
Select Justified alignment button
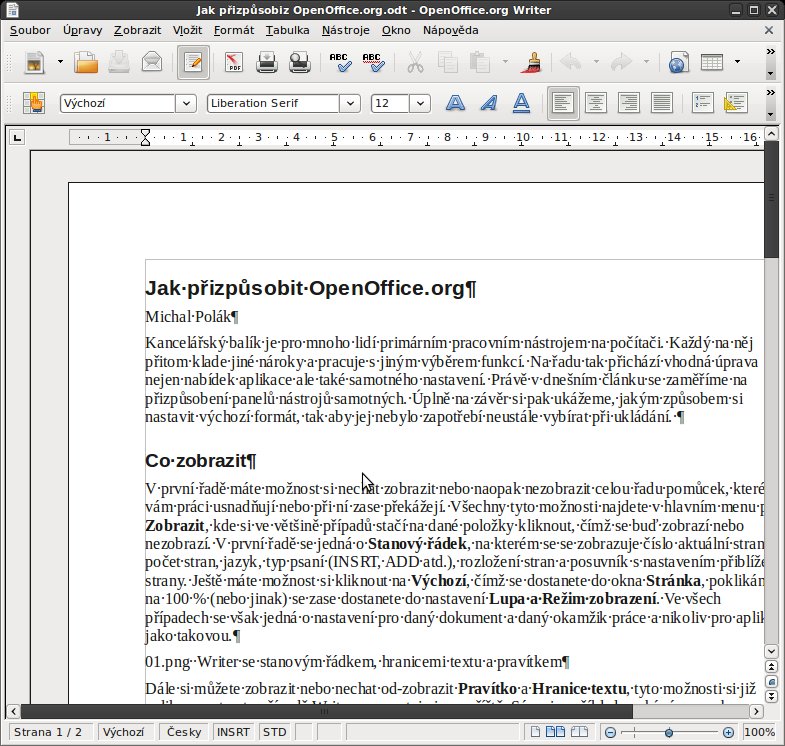point(662,103)
